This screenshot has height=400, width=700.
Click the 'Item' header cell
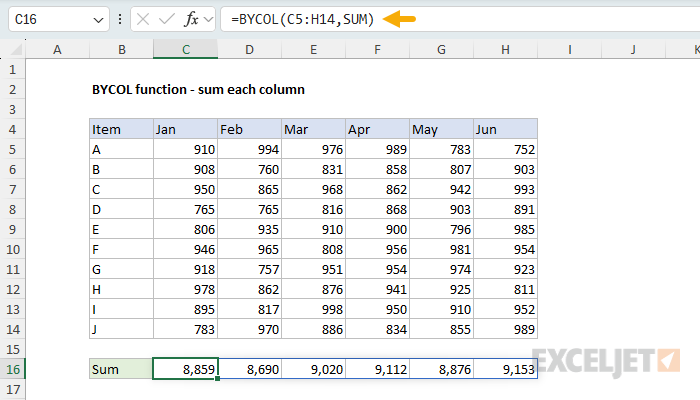tap(121, 129)
